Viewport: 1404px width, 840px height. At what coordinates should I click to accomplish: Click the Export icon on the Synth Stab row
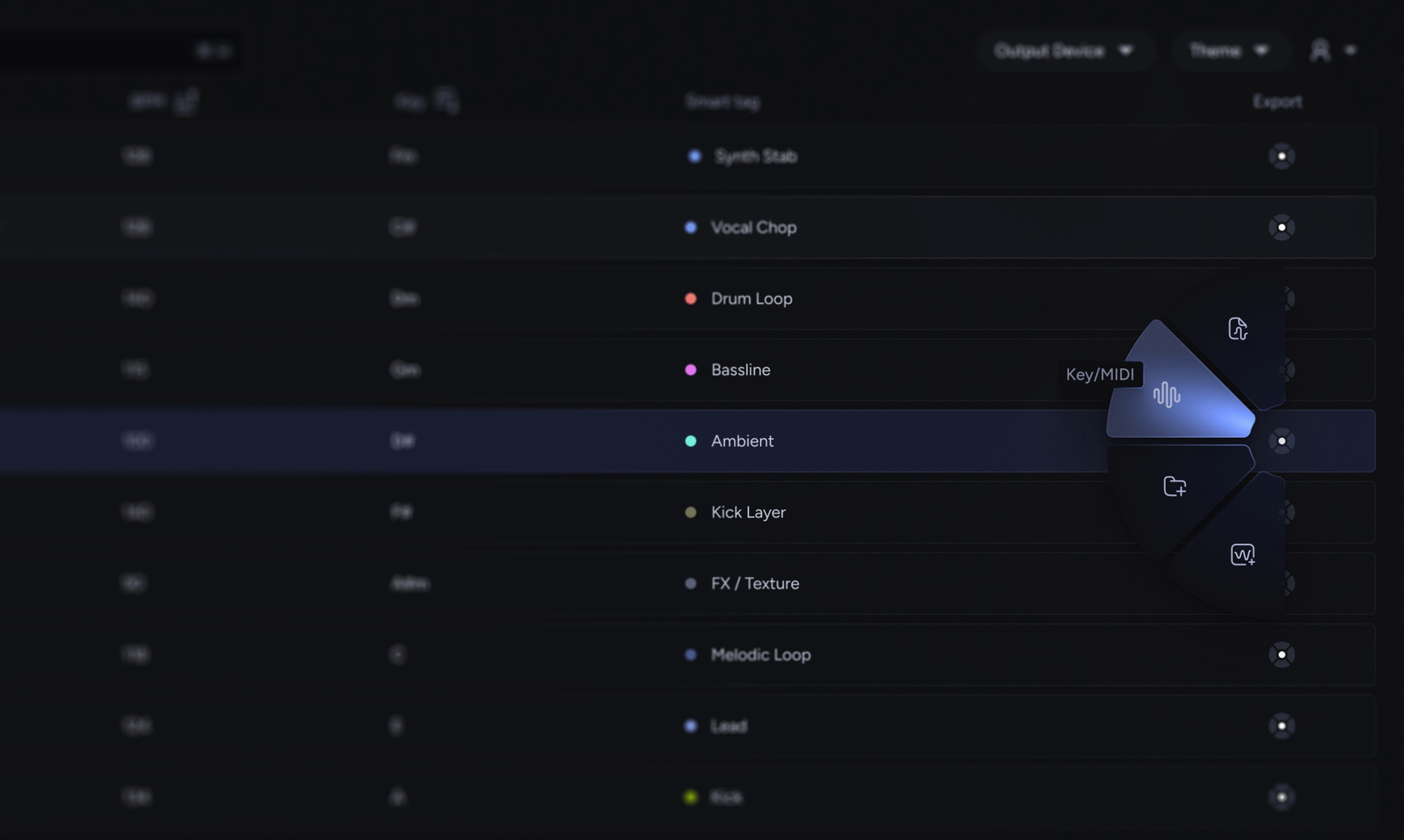pyautogui.click(x=1282, y=156)
